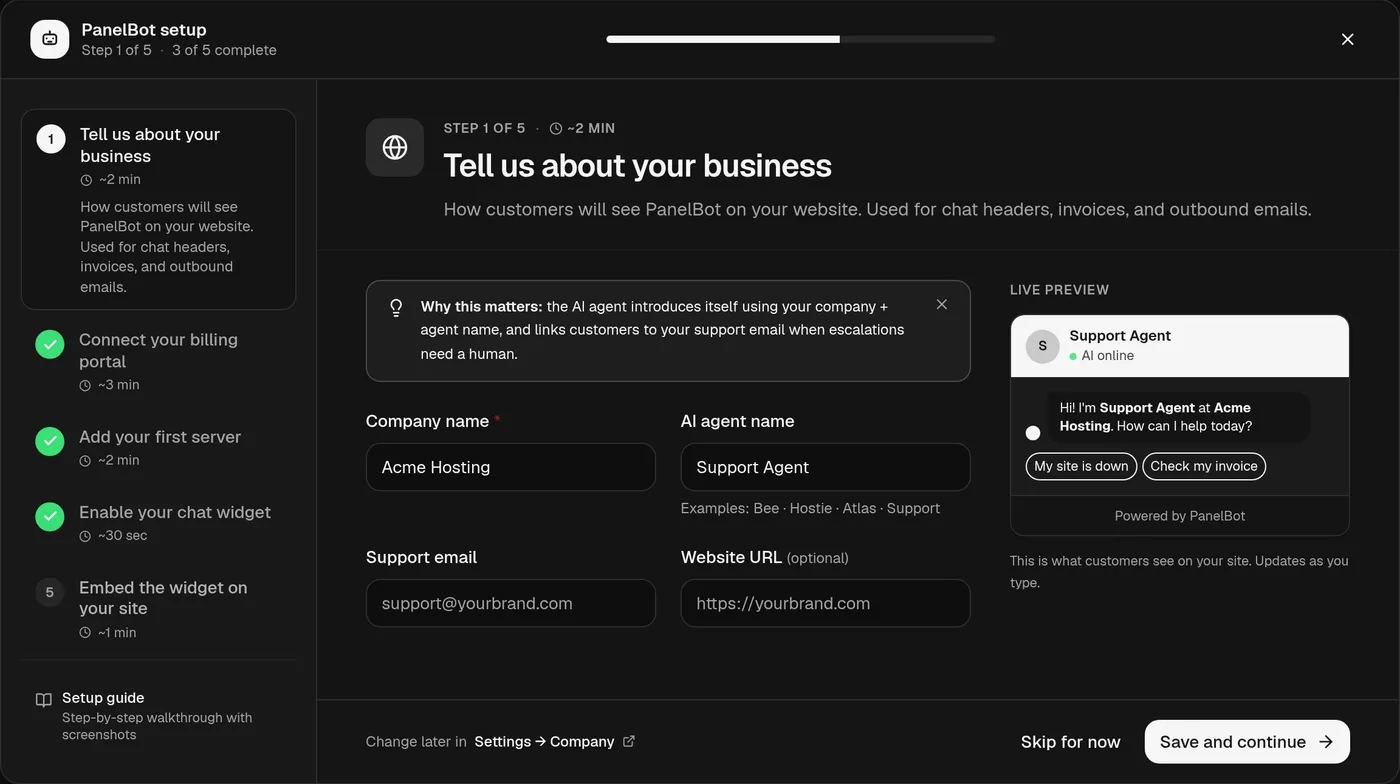This screenshot has width=1400, height=784.
Task: Click the chat greeting message bubble
Action: [1179, 417]
